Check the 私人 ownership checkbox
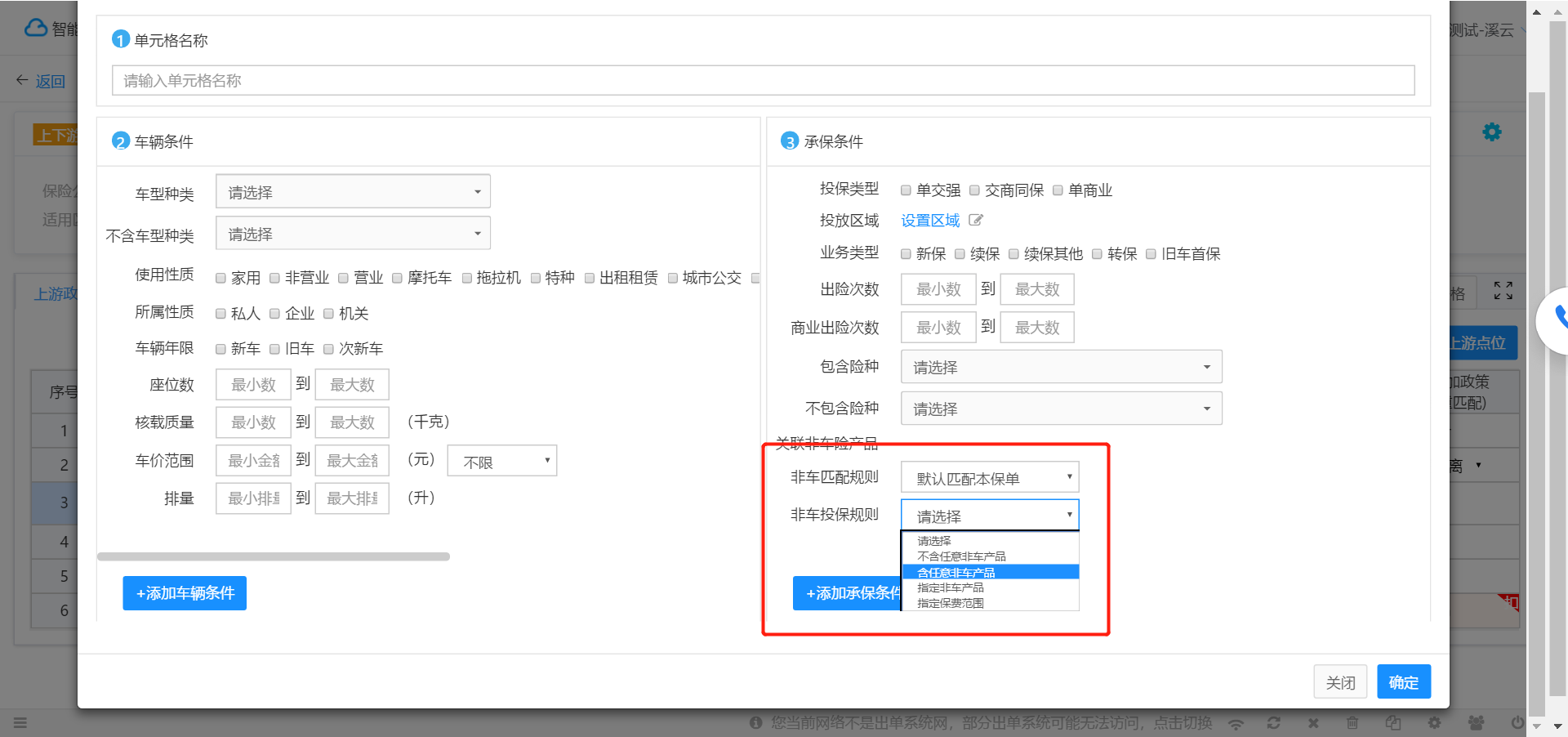Image resolution: width=1568 pixels, height=737 pixels. click(x=220, y=314)
